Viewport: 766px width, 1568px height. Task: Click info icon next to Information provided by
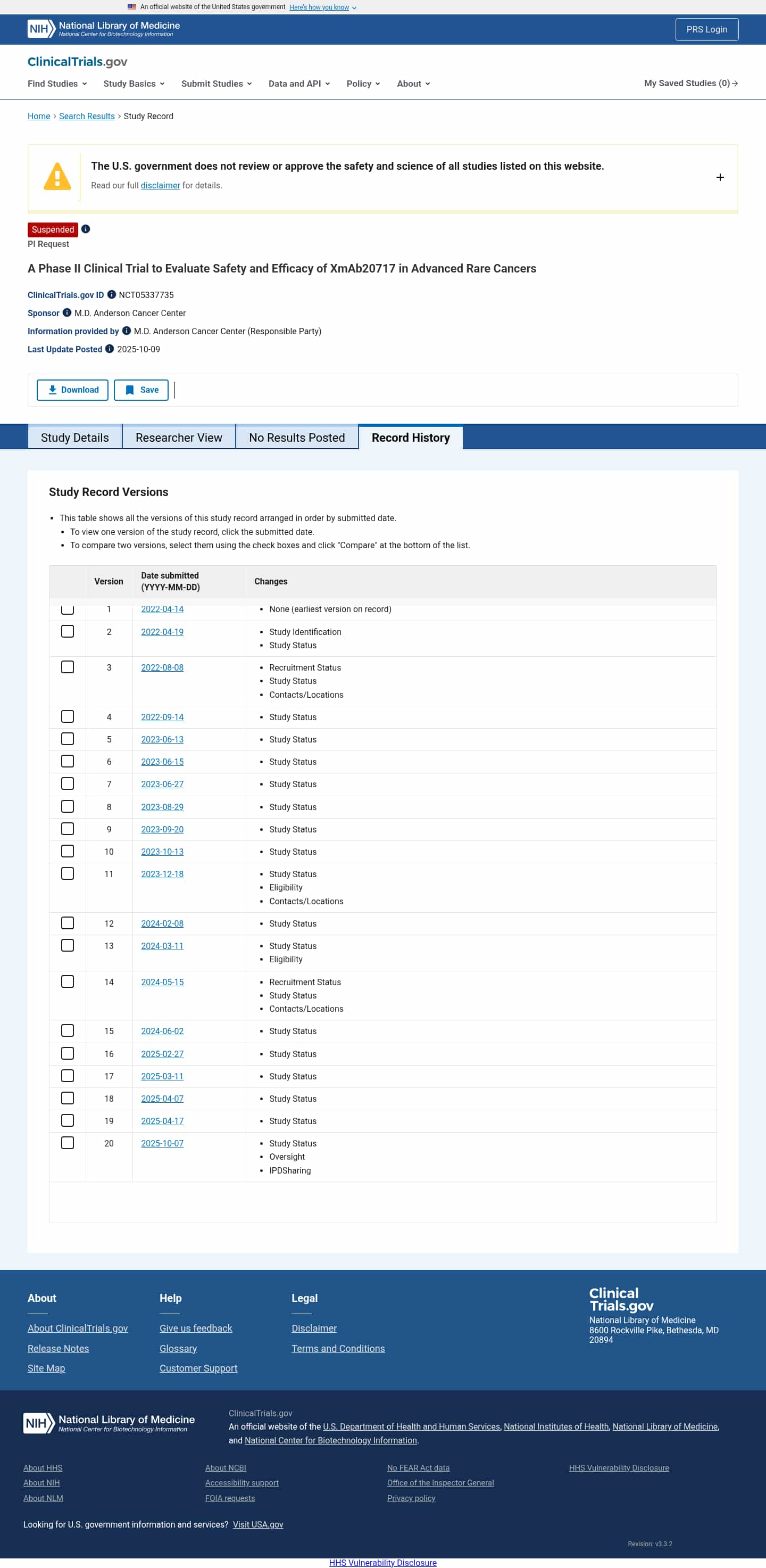[127, 331]
